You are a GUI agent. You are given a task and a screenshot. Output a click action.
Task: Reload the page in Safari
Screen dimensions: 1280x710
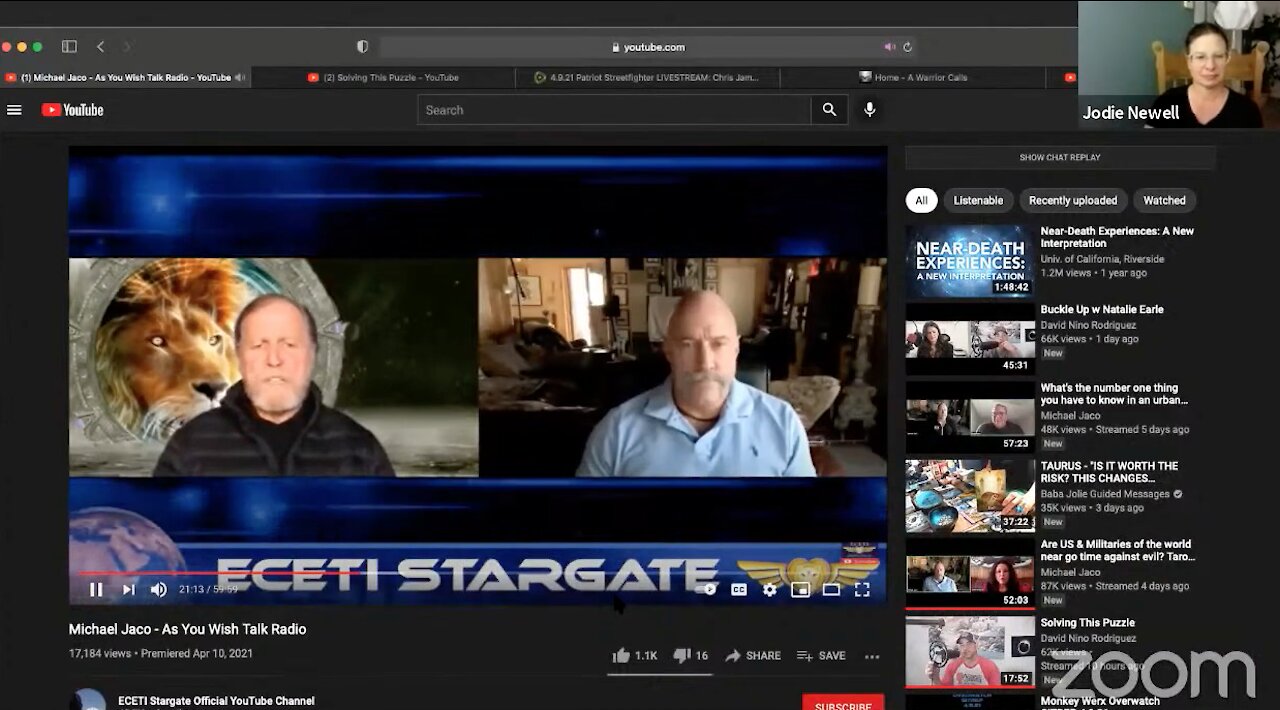point(907,47)
